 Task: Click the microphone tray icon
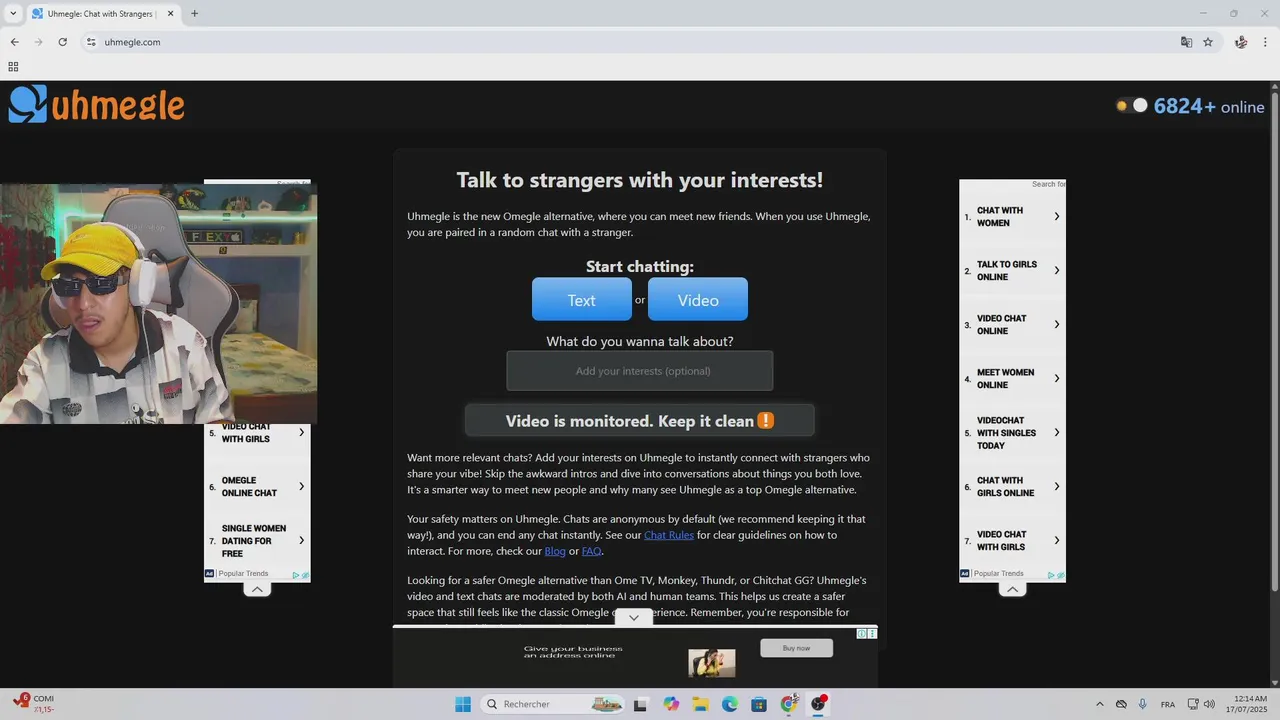(1142, 704)
